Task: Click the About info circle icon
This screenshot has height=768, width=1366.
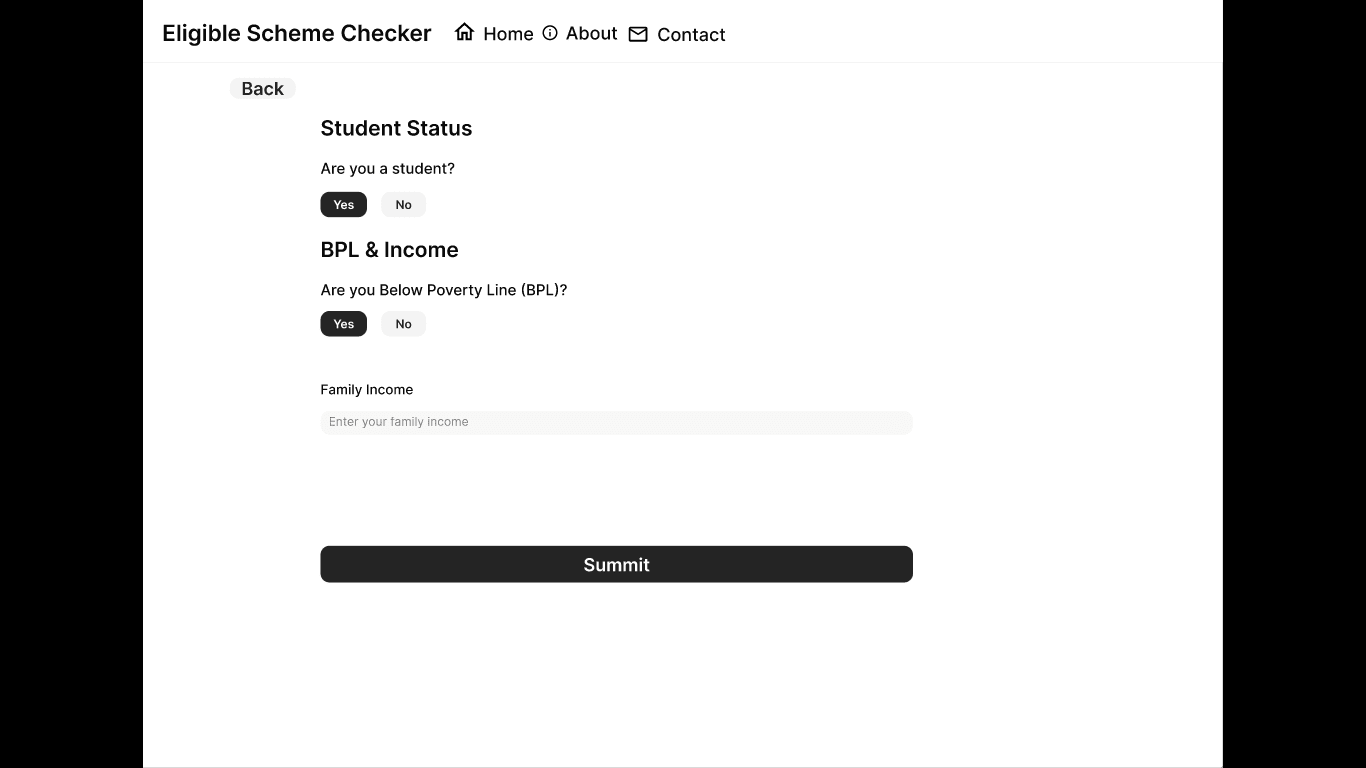Action: click(550, 33)
